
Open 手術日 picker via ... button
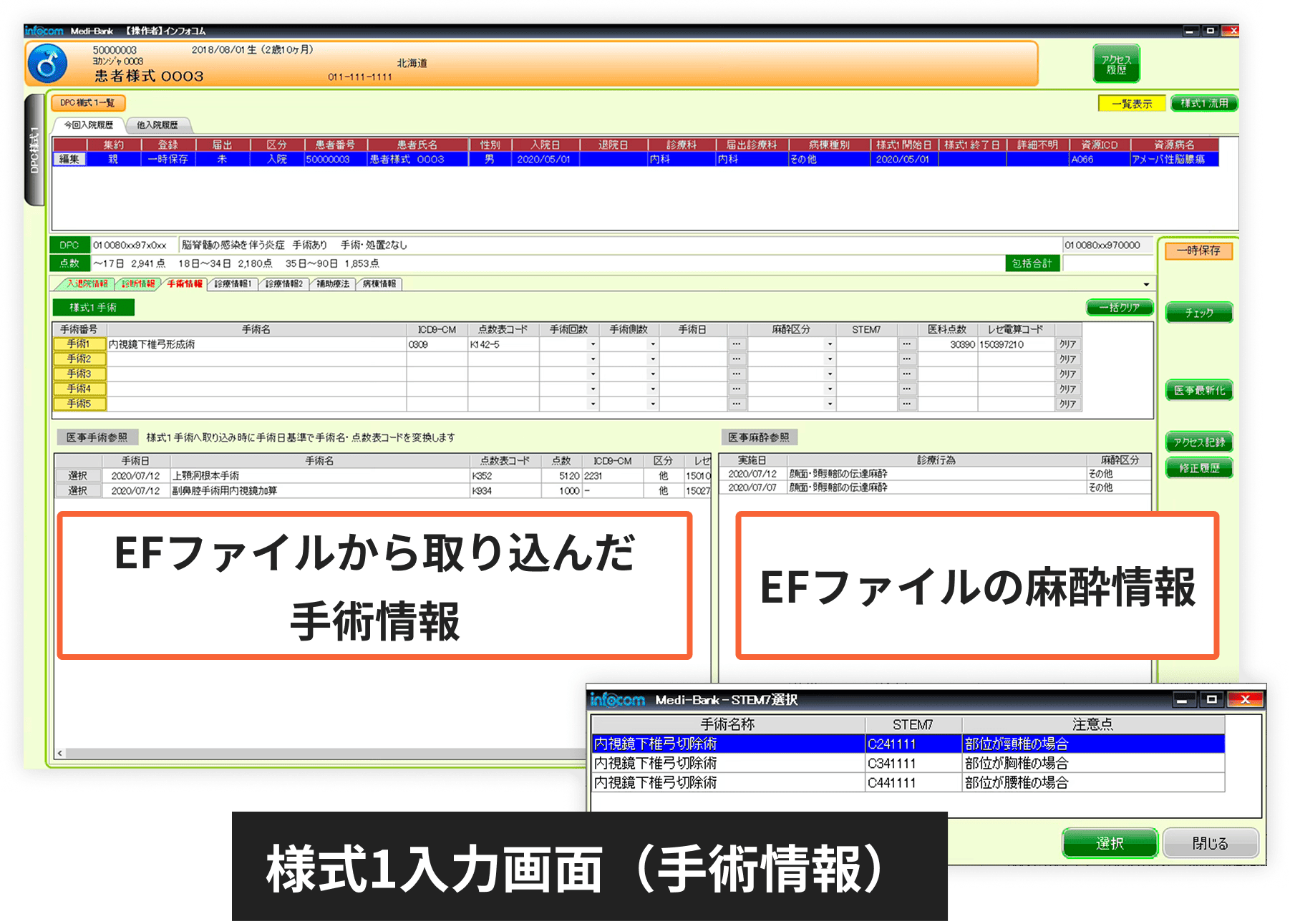(x=737, y=344)
